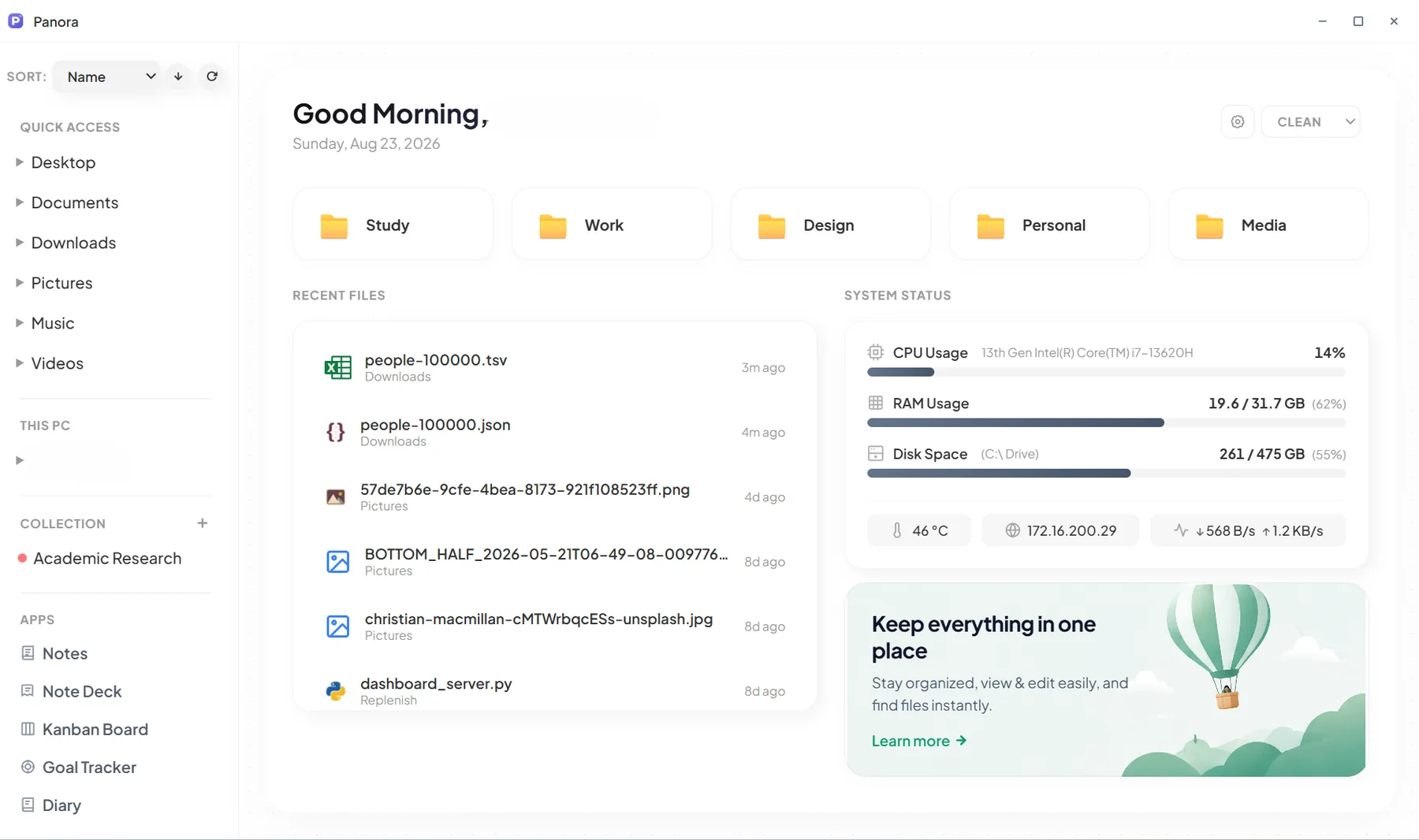Open the Goal Tracker app
Image resolution: width=1419 pixels, height=840 pixels.
click(x=79, y=767)
